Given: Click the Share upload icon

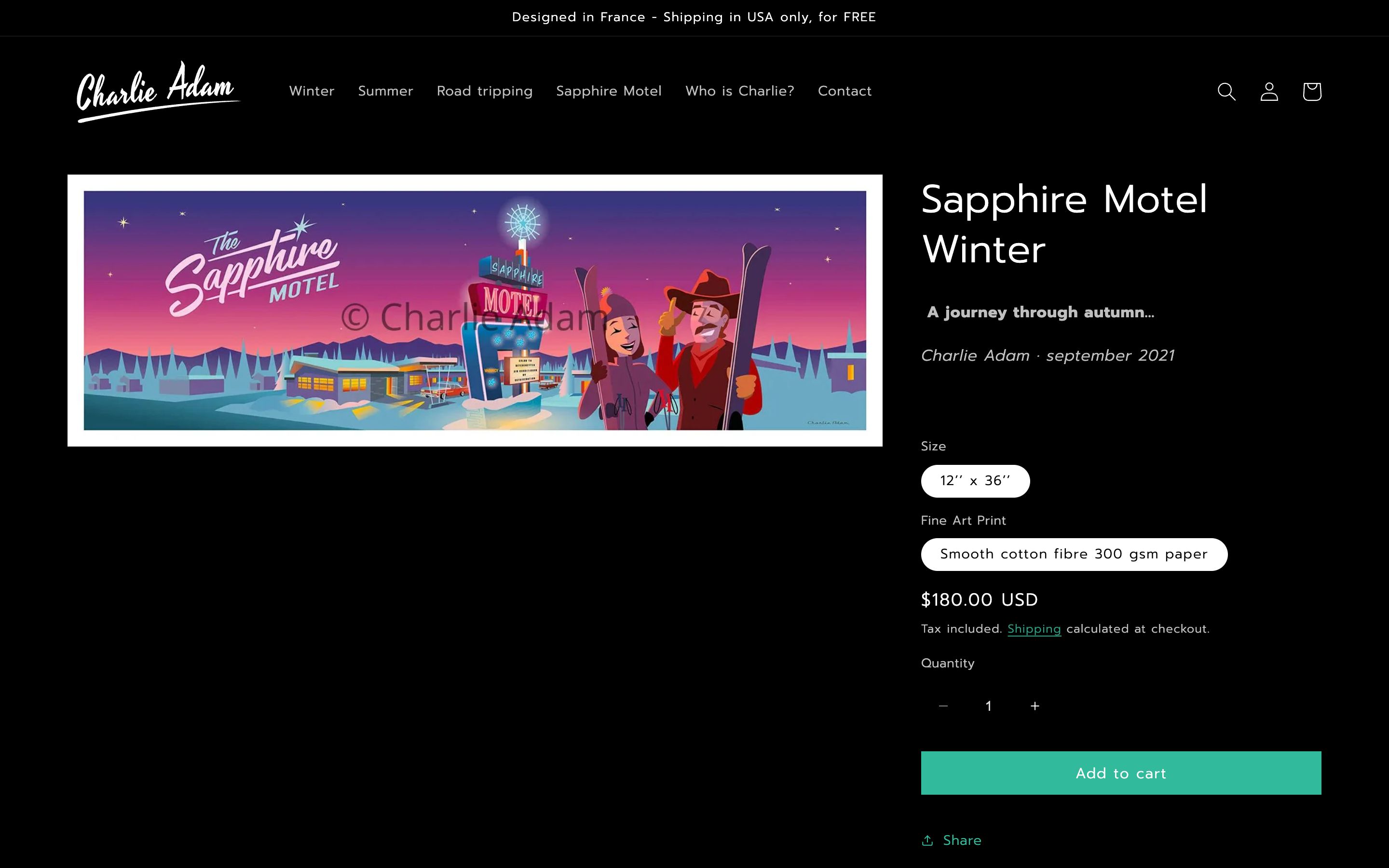Looking at the screenshot, I should coord(927,841).
